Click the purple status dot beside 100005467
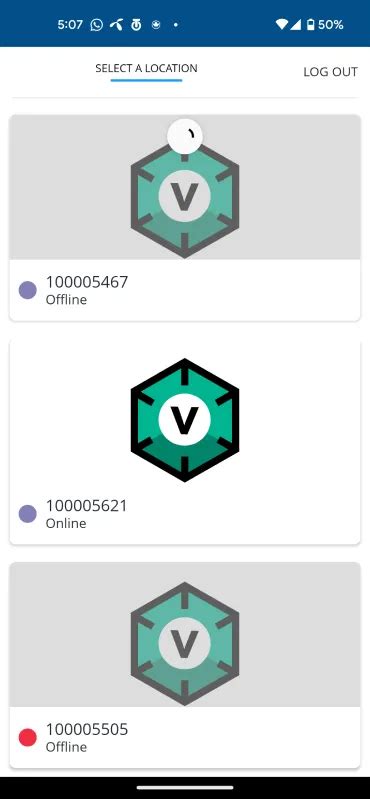The width and height of the screenshot is (370, 799). coord(28,290)
